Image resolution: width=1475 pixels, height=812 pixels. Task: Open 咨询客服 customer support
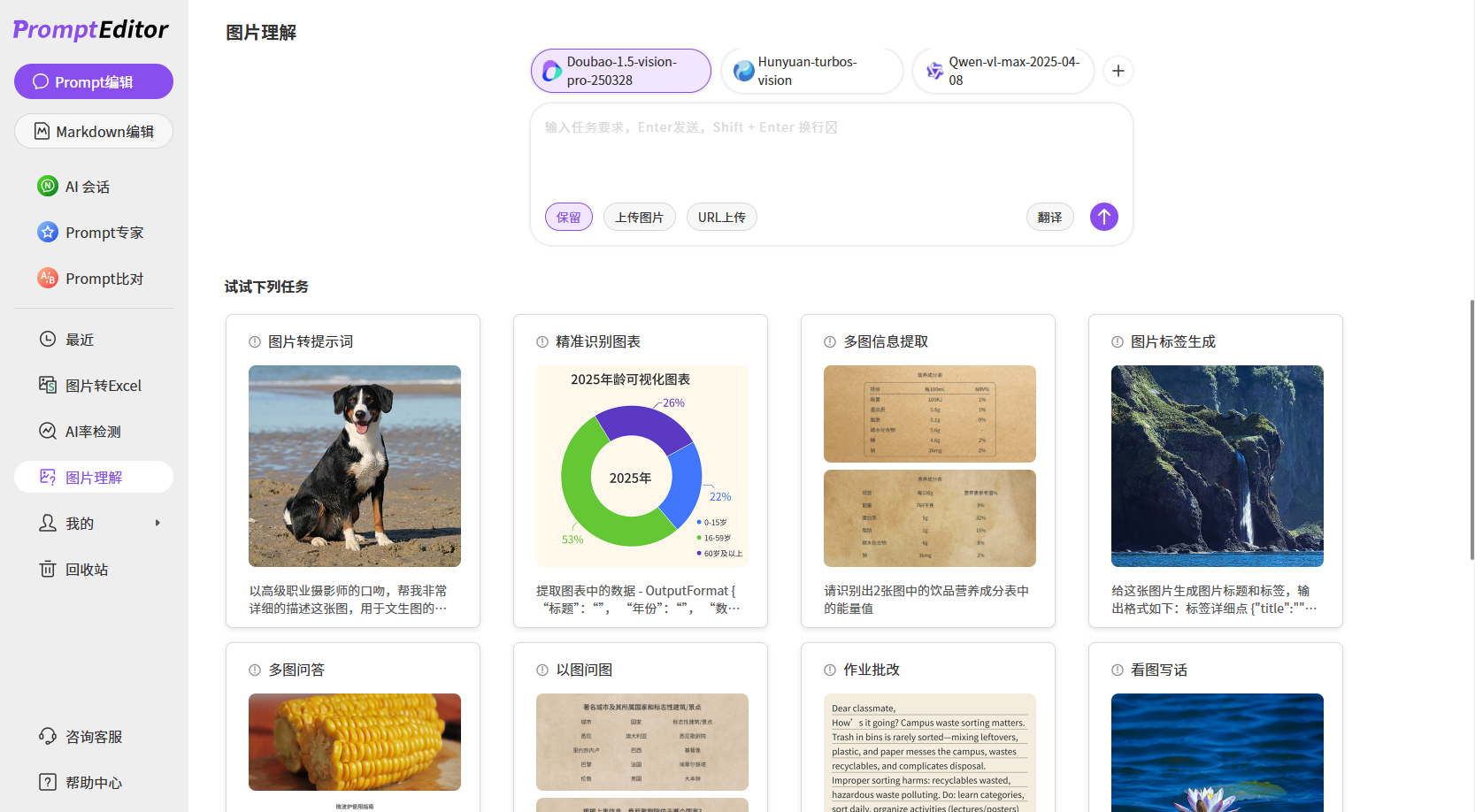coord(93,737)
